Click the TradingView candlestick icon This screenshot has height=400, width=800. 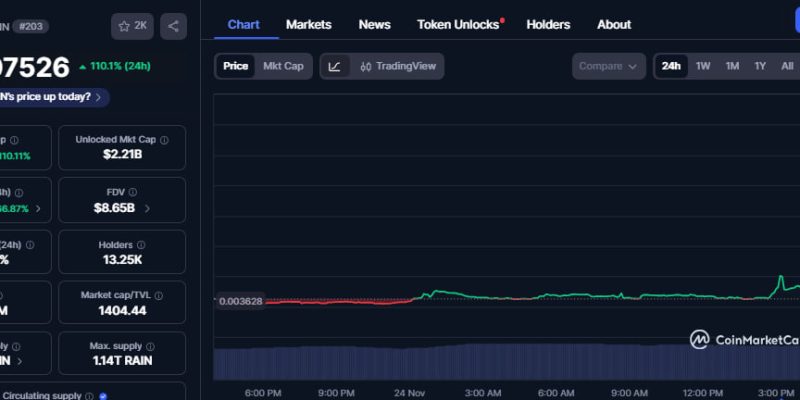click(366, 66)
